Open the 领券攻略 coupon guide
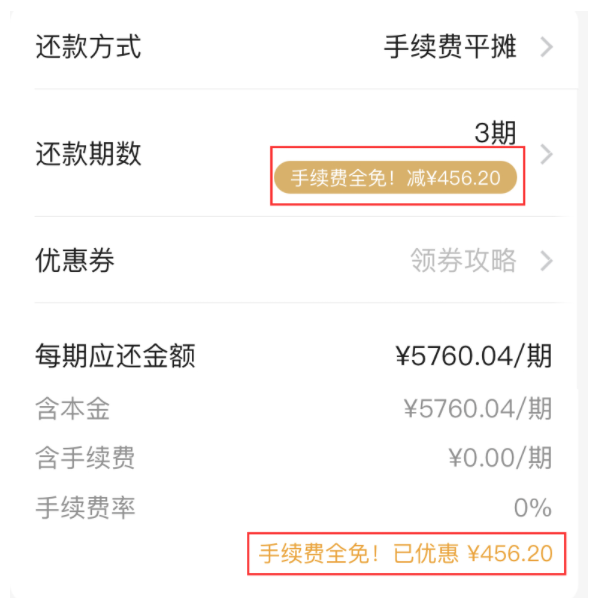Screen dimensions: 598x598 click(x=463, y=260)
